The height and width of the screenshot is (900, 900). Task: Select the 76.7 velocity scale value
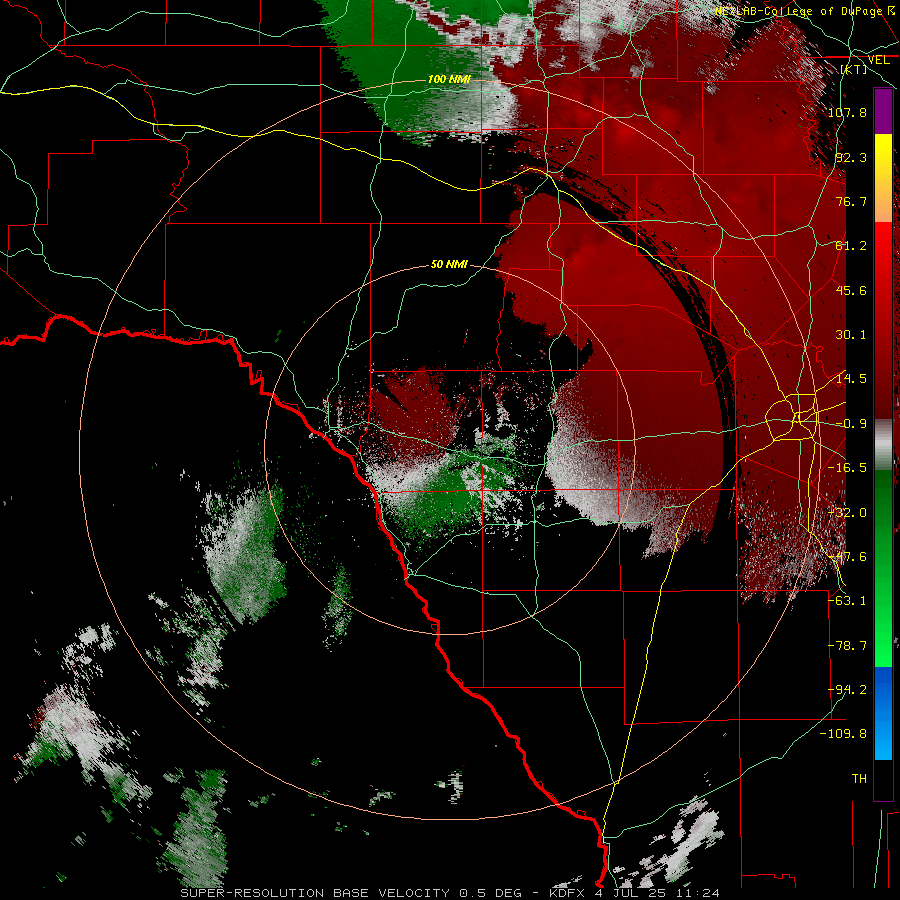[x=851, y=201]
